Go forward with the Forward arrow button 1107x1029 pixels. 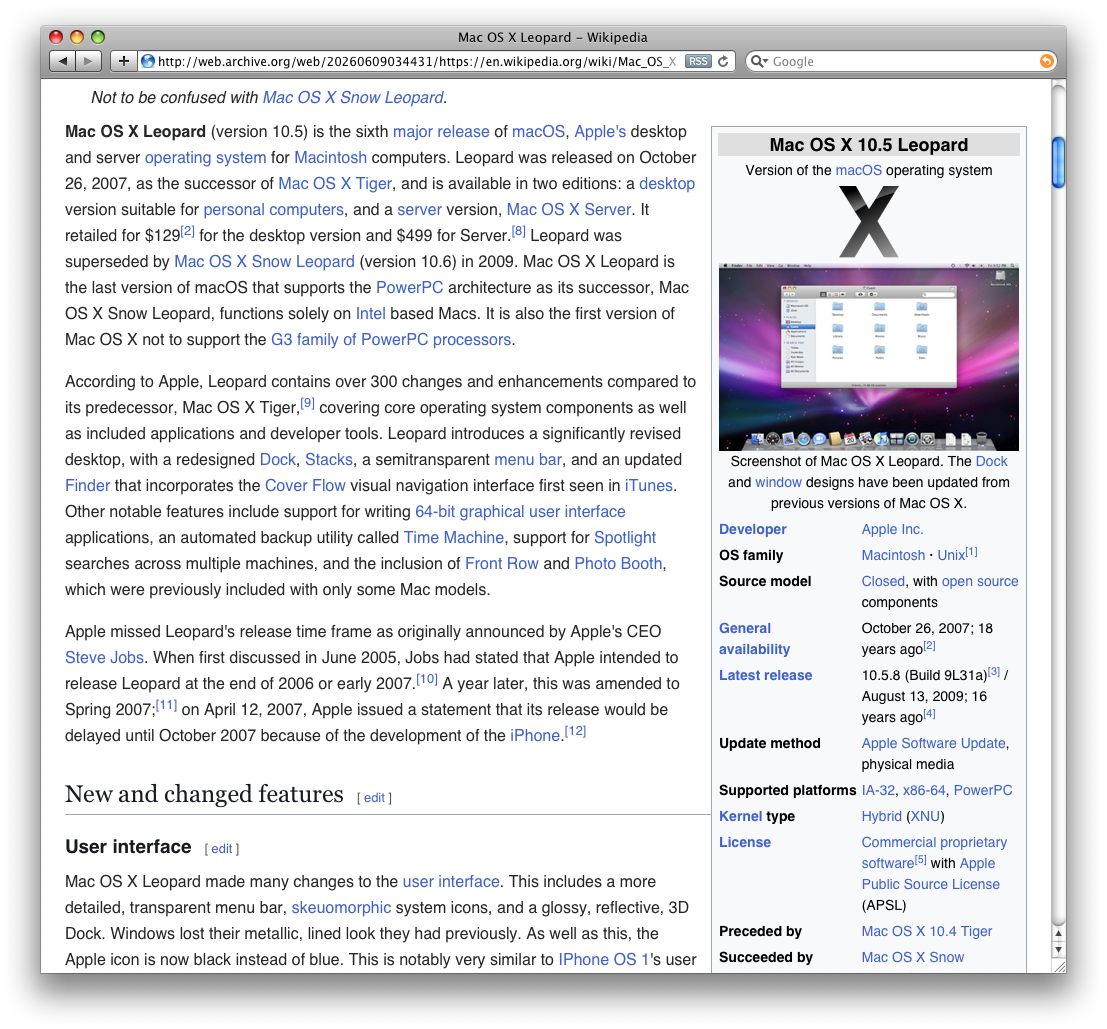88,61
